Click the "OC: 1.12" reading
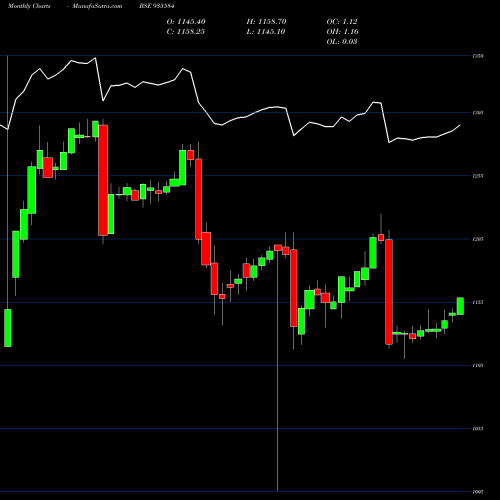500x500 pixels. click(x=342, y=22)
